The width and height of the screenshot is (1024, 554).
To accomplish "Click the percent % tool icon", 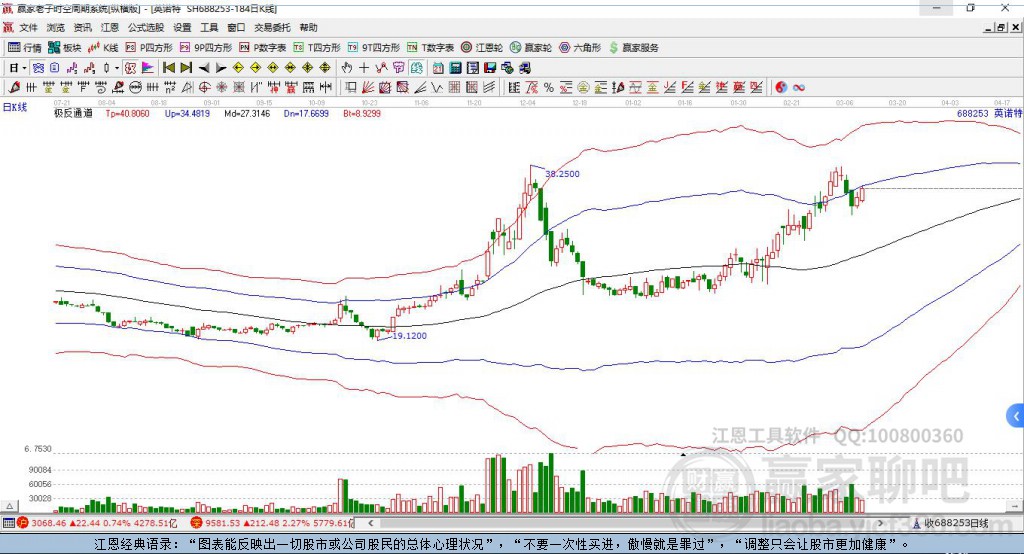I will [549, 88].
